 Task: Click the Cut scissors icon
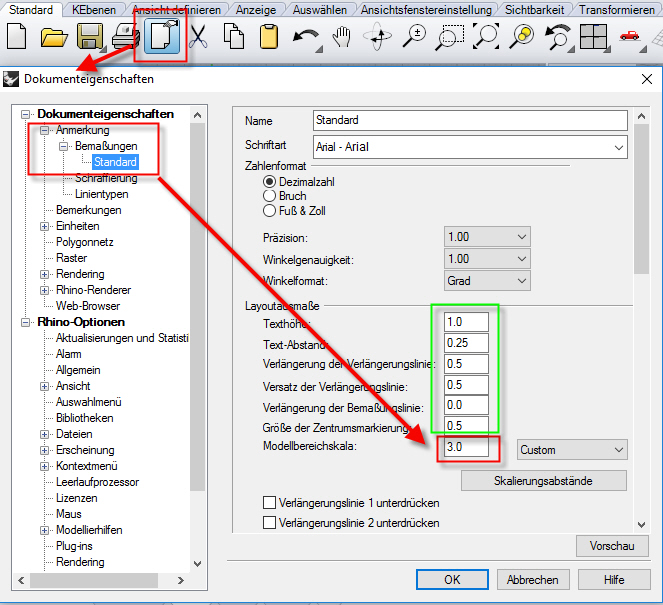tap(197, 38)
